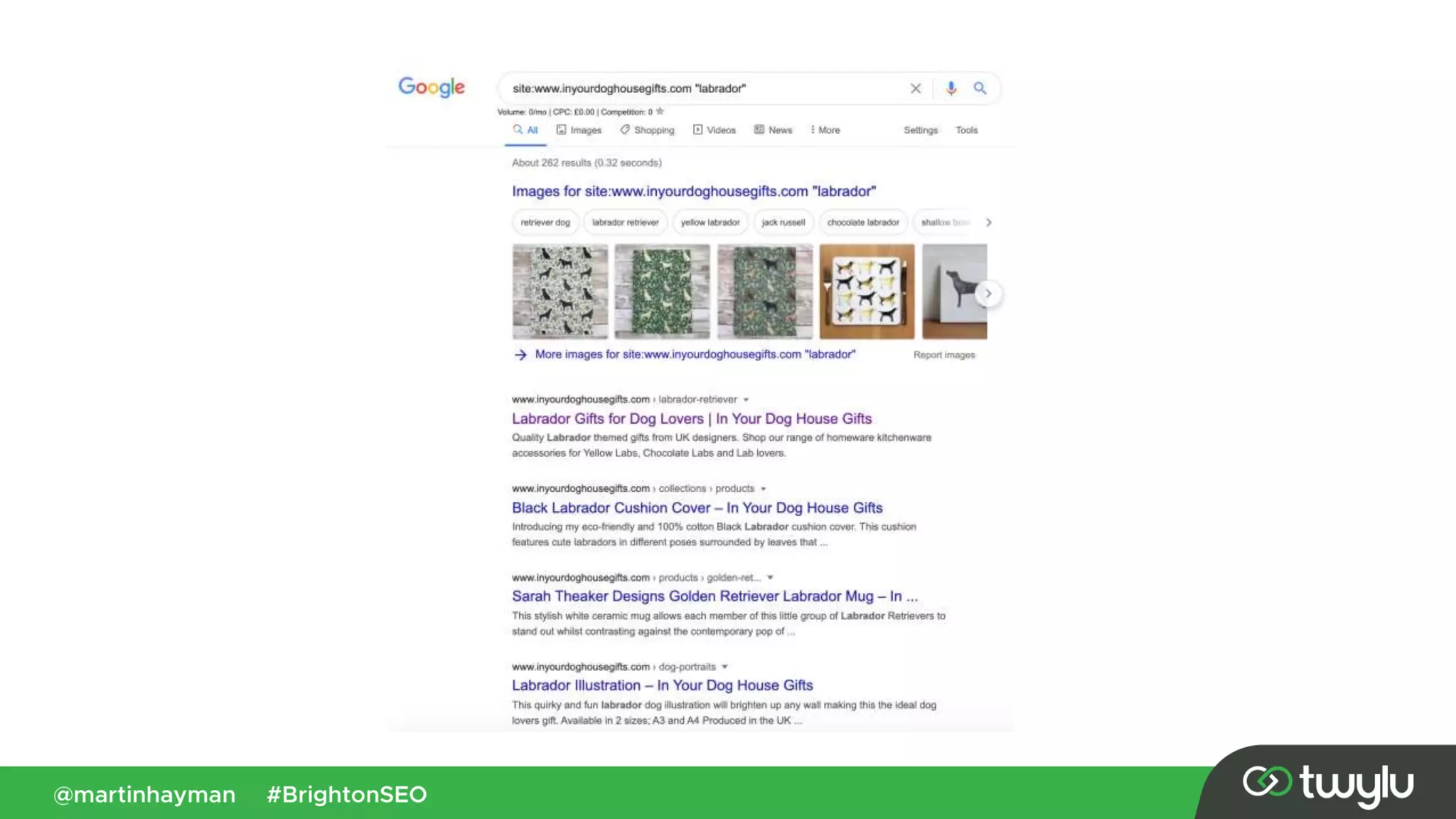Select the chocolate labrador filter chip

(863, 223)
